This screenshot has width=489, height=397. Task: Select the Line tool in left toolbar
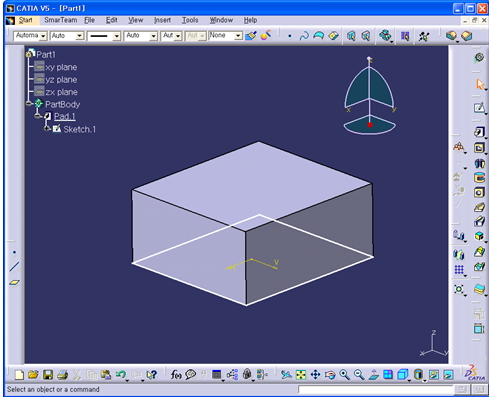click(x=14, y=267)
